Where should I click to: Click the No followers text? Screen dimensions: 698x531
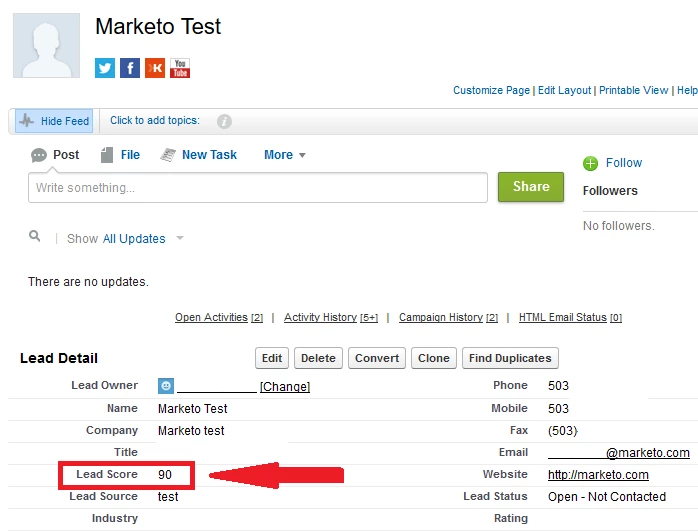click(619, 226)
